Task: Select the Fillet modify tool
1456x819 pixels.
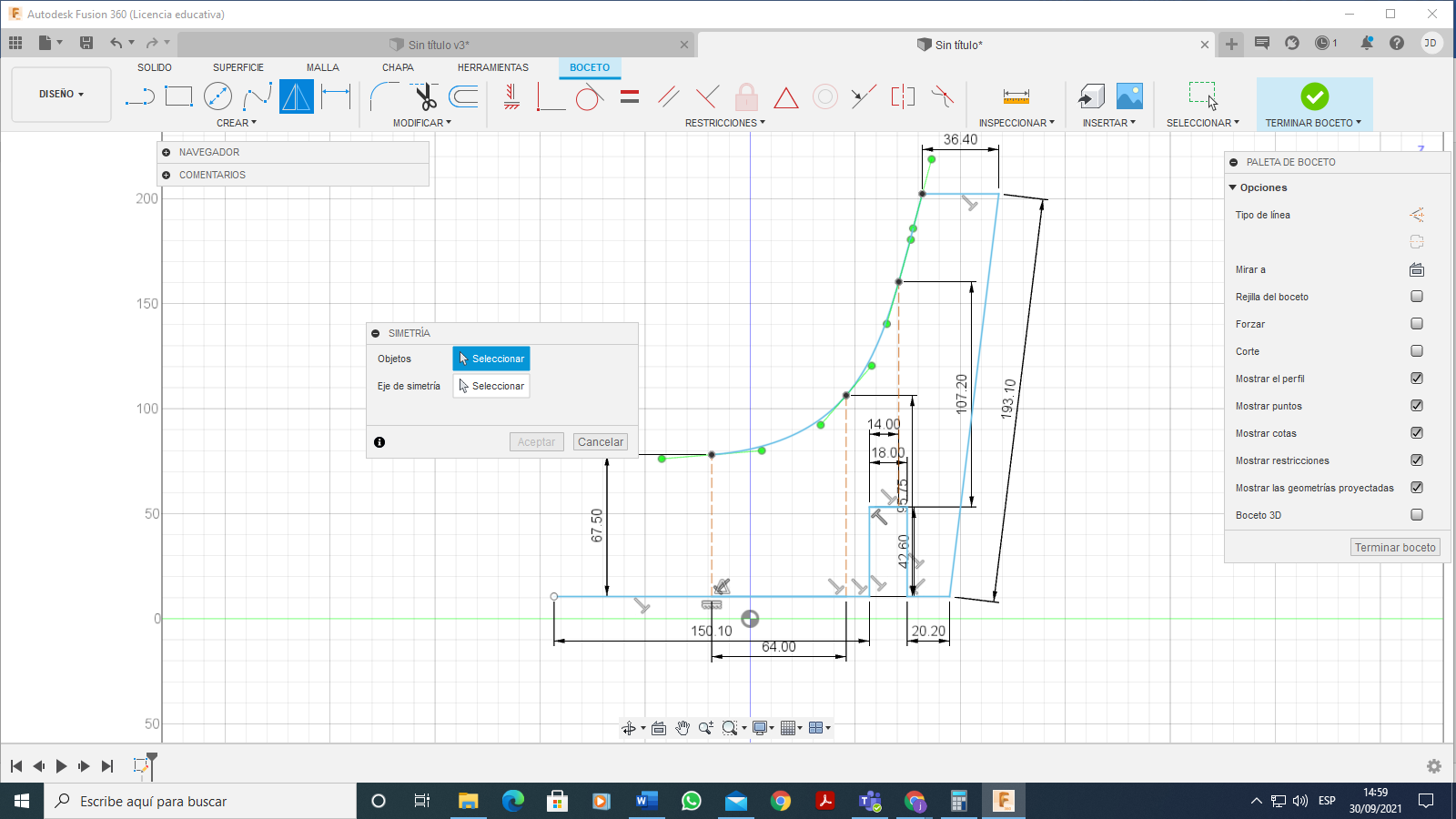Action: 384,96
